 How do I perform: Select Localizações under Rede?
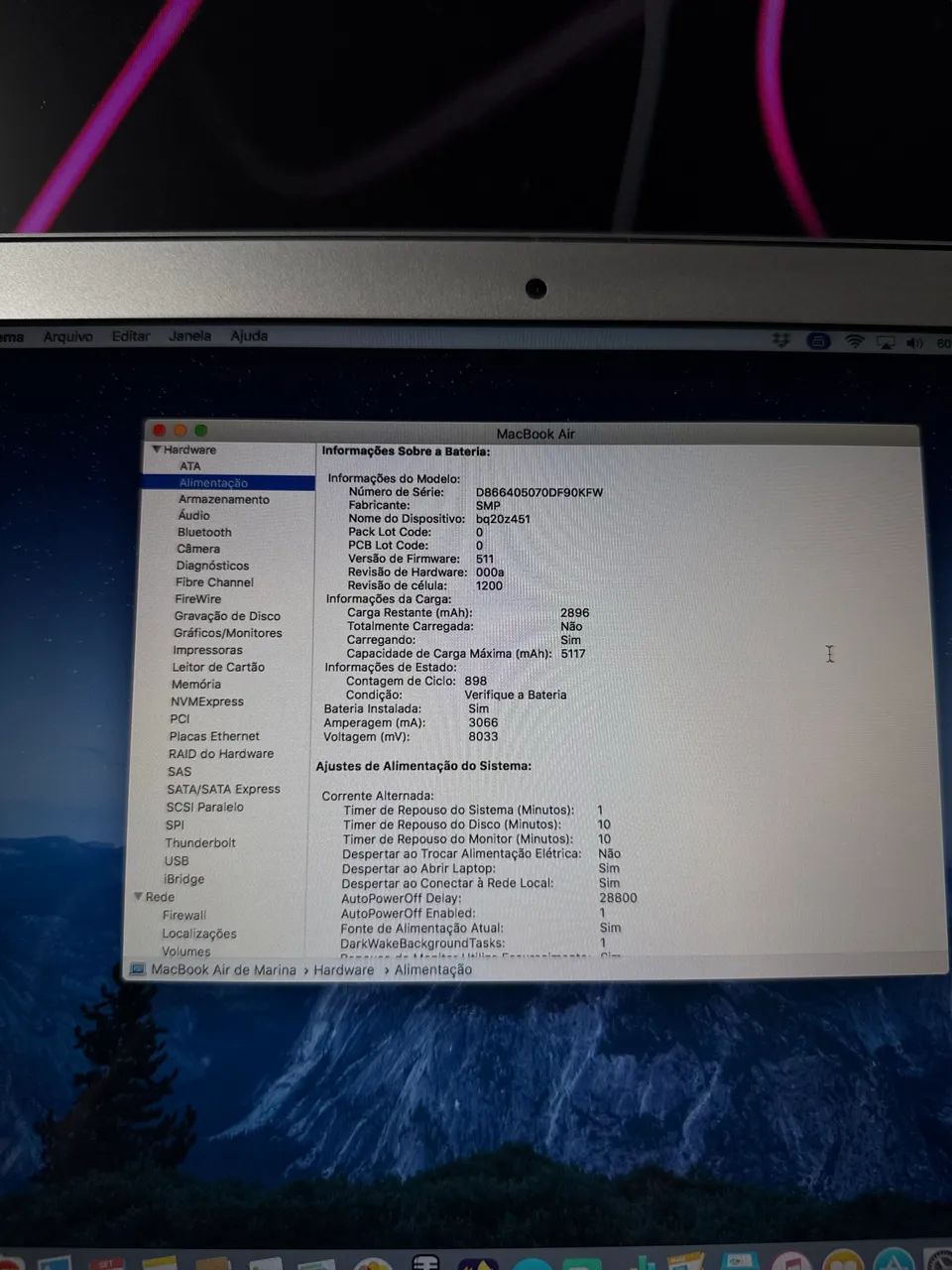pos(199,934)
